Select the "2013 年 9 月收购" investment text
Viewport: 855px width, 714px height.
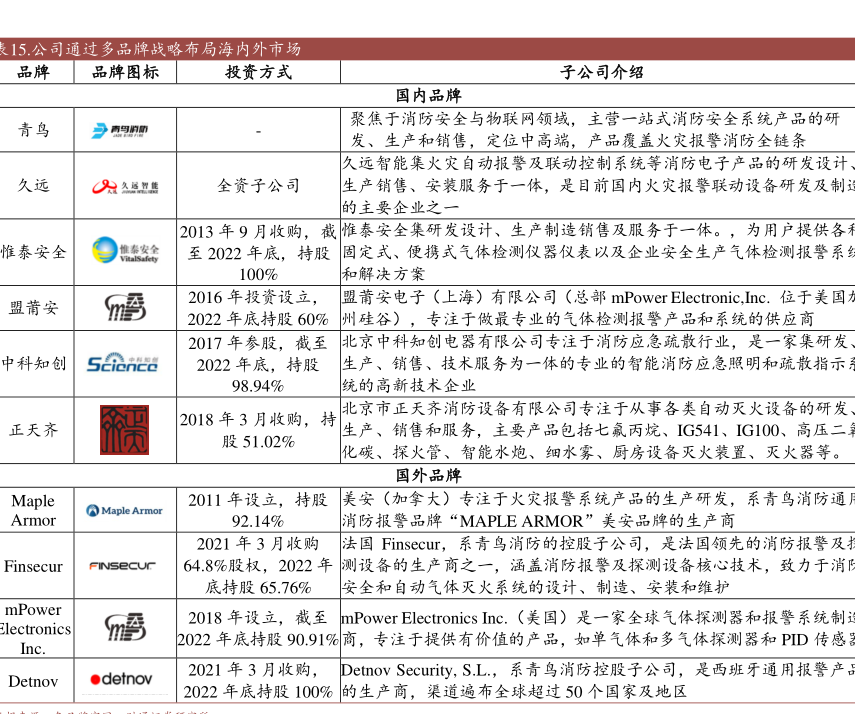point(240,232)
